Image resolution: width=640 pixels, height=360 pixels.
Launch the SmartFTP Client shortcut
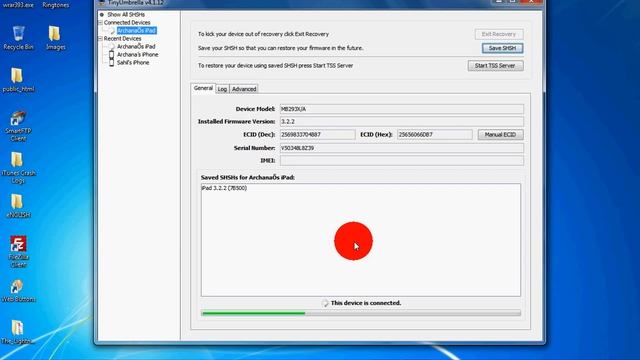click(x=18, y=126)
